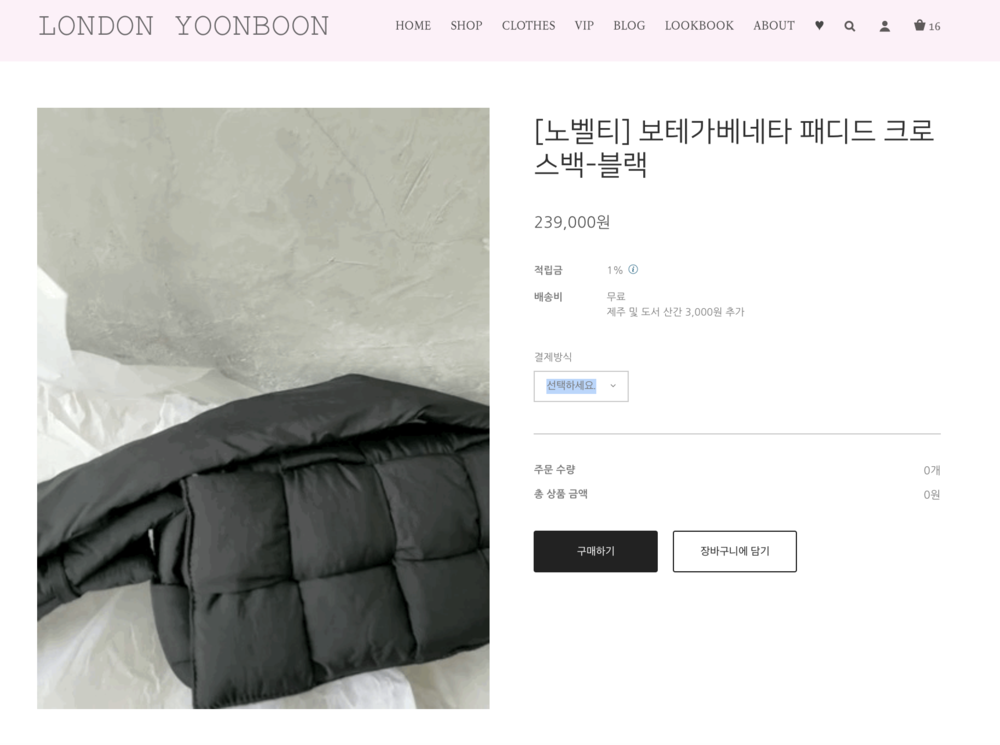Click the padded black bag product image

click(x=263, y=408)
